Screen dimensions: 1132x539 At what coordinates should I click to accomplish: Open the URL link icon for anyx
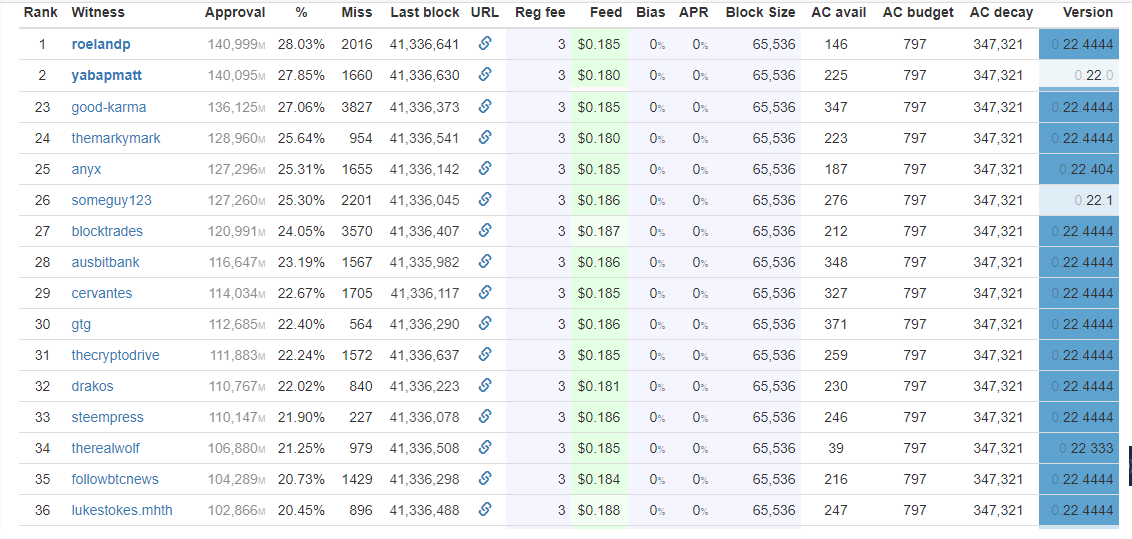pyautogui.click(x=485, y=169)
